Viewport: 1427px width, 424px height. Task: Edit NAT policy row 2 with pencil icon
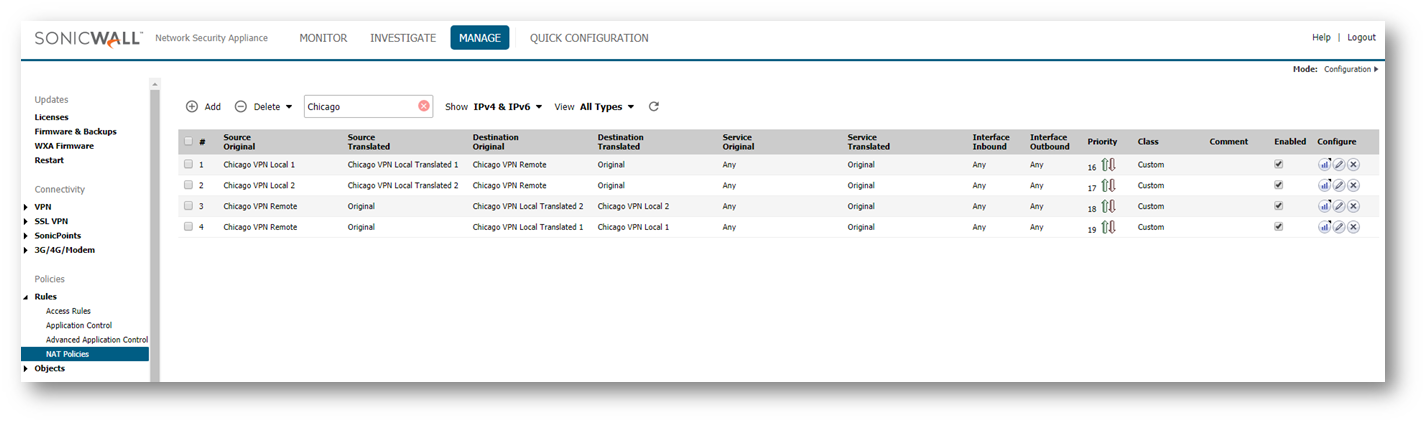tap(1339, 185)
